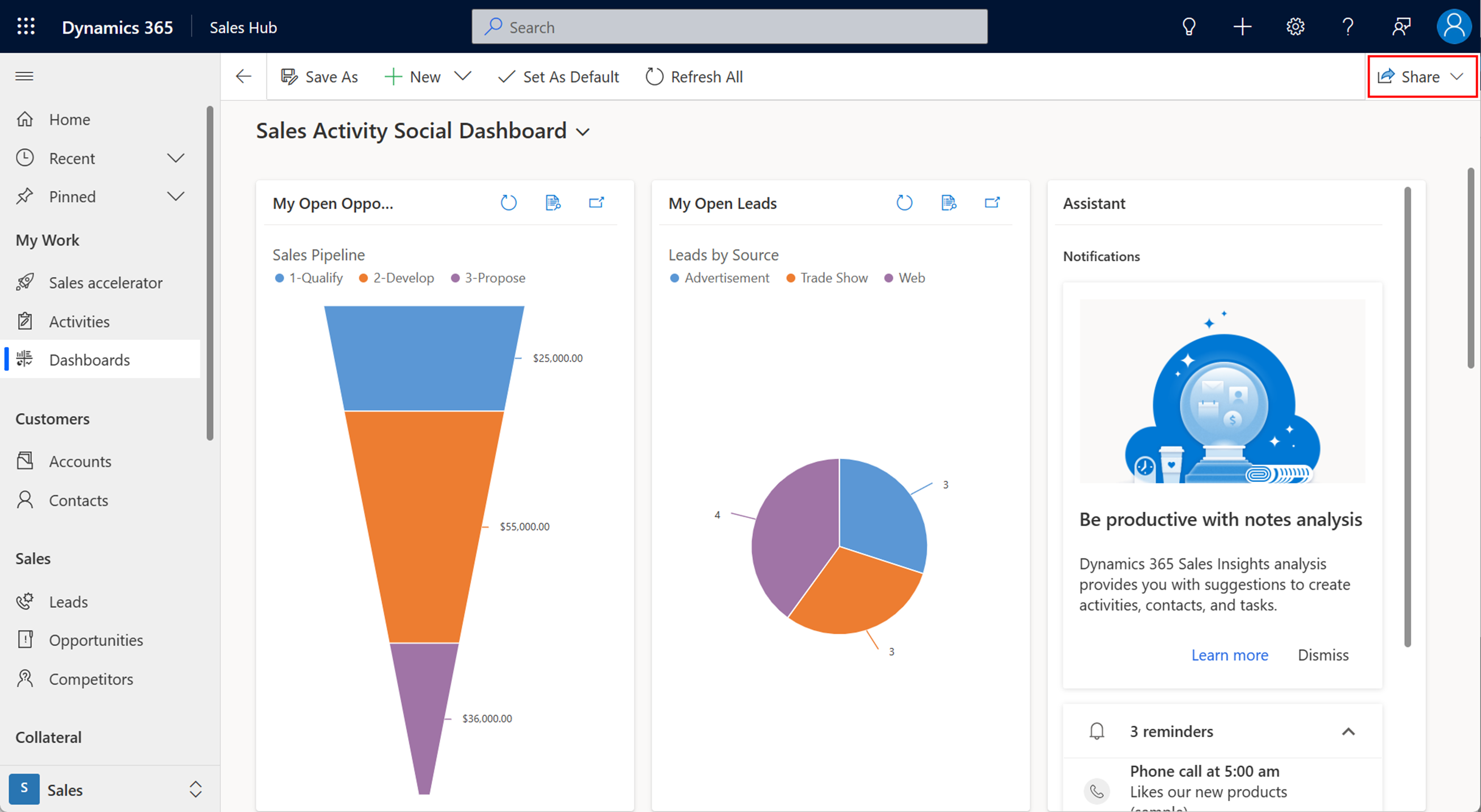This screenshot has height=812, width=1481.
Task: Open the chat assistant icon in header
Action: [1401, 26]
